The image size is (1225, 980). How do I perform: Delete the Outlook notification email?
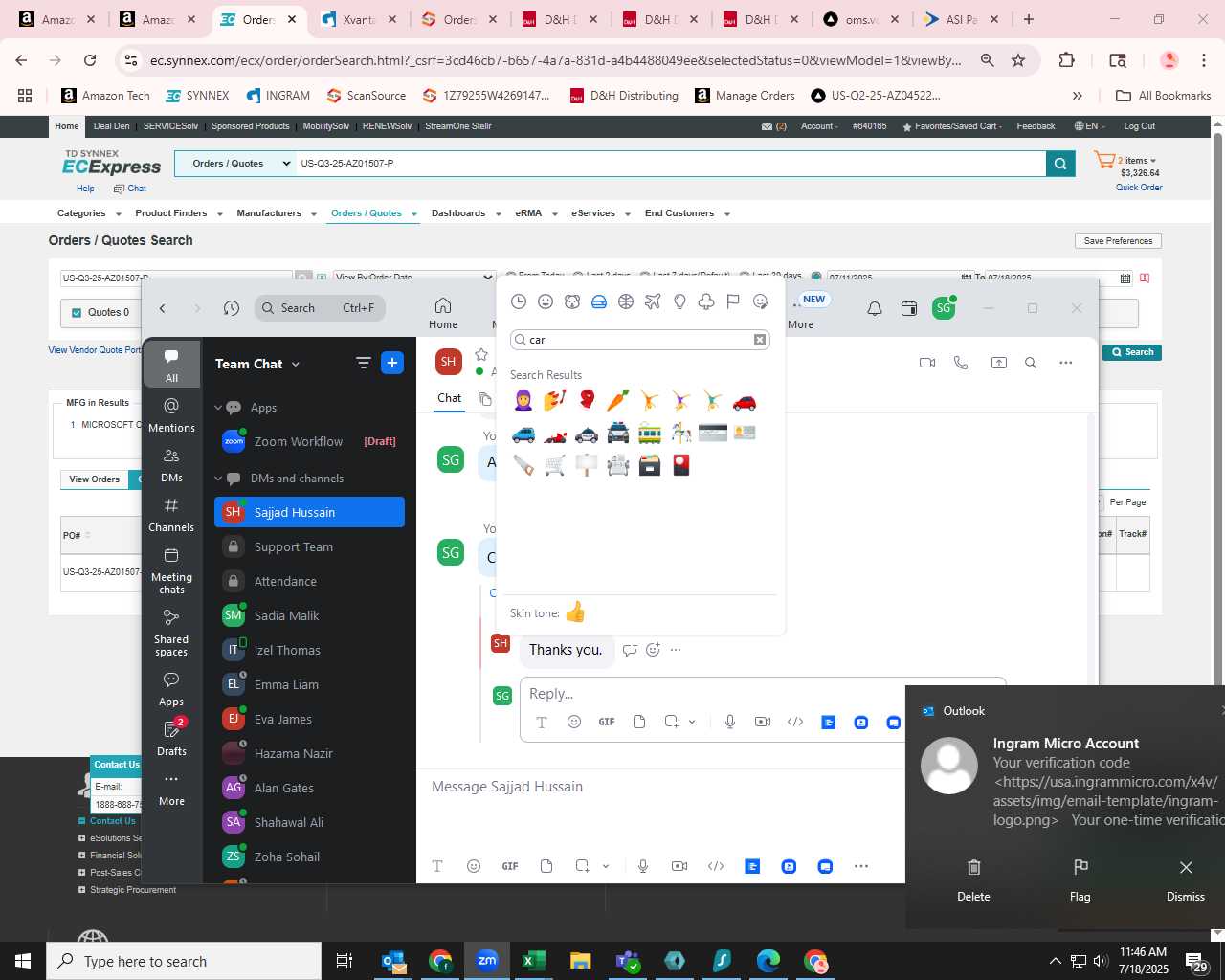973,880
